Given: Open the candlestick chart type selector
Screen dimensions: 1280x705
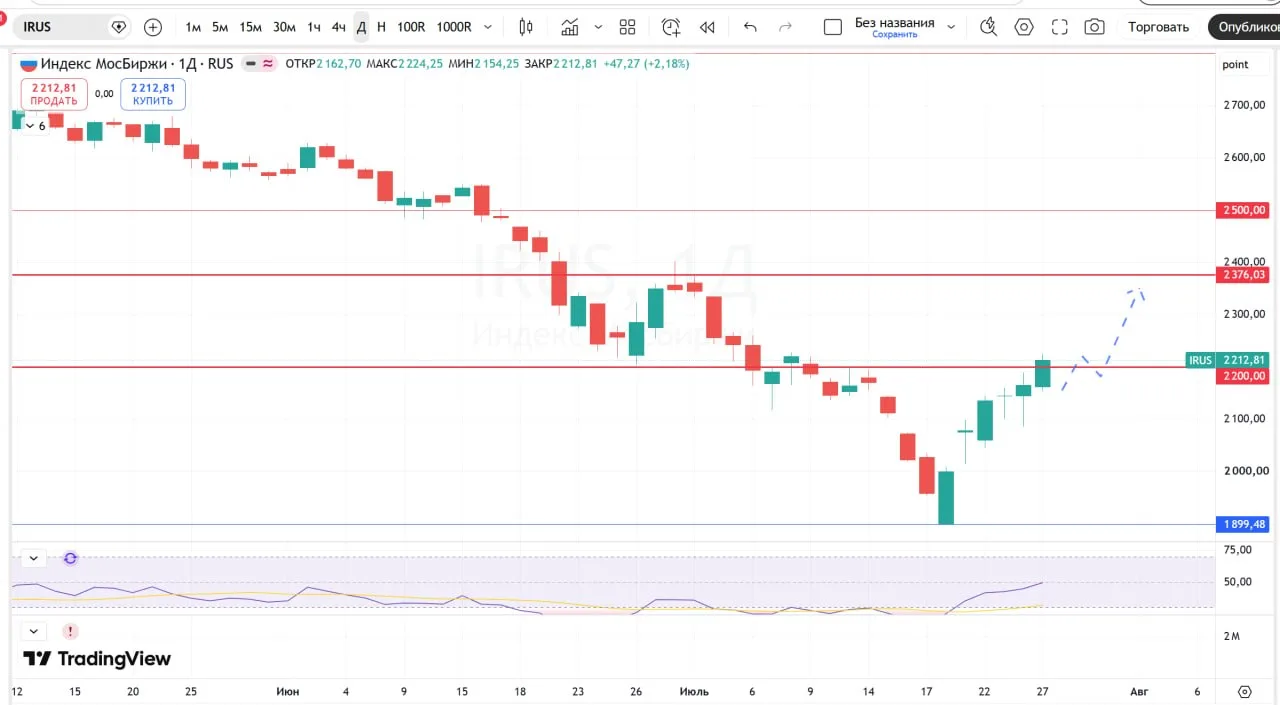Looking at the screenshot, I should coord(526,27).
